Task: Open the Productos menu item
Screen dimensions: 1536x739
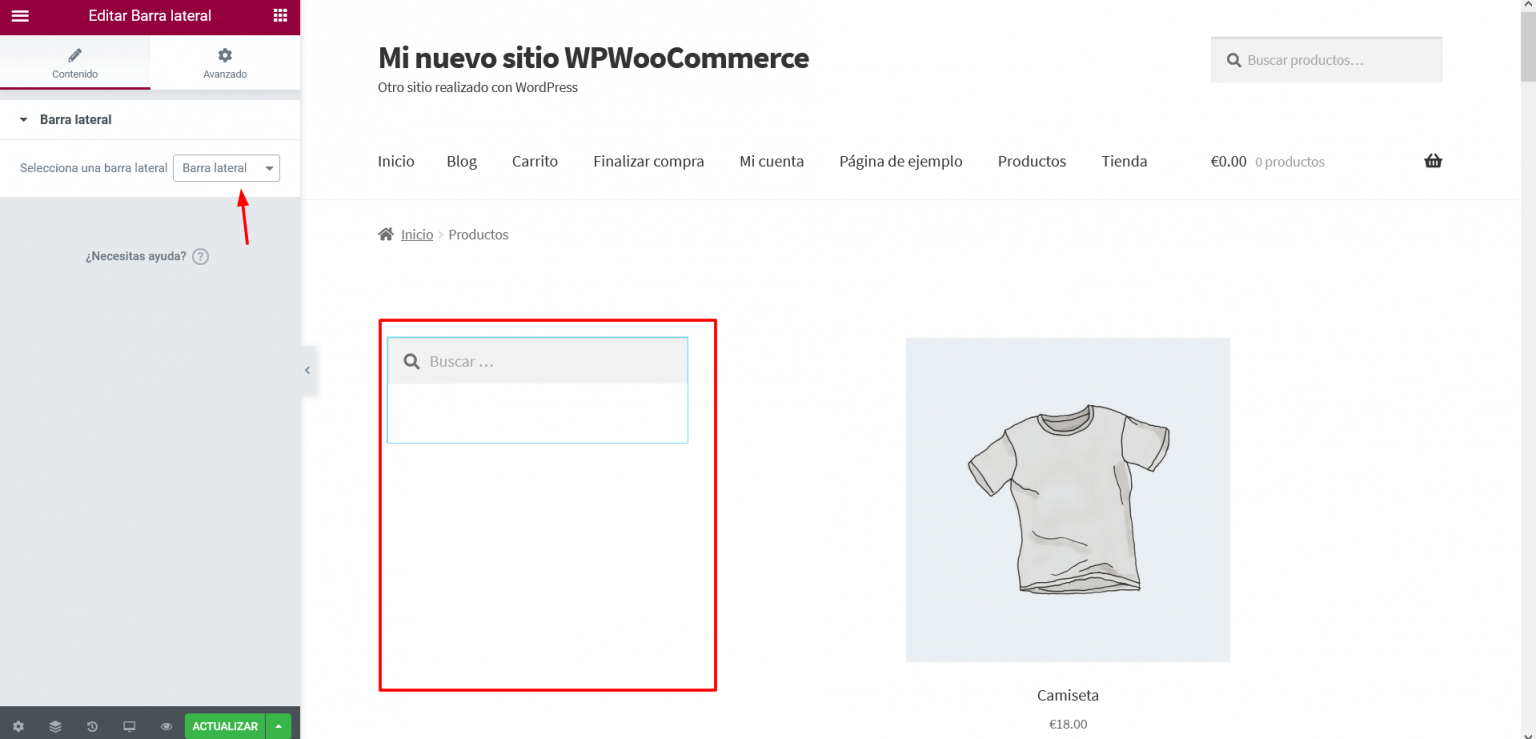Action: click(1032, 161)
